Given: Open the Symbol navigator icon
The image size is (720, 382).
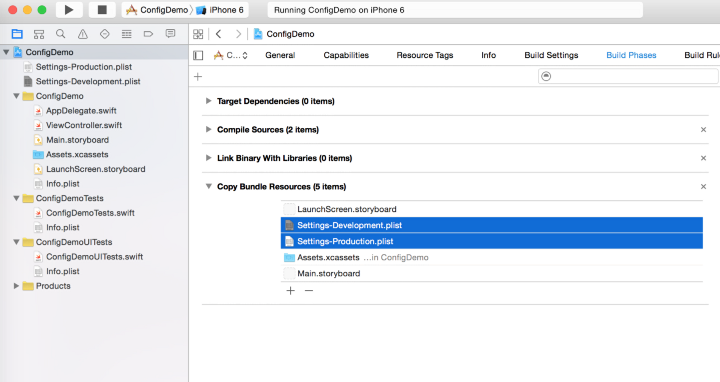Looking at the screenshot, I should 39,34.
